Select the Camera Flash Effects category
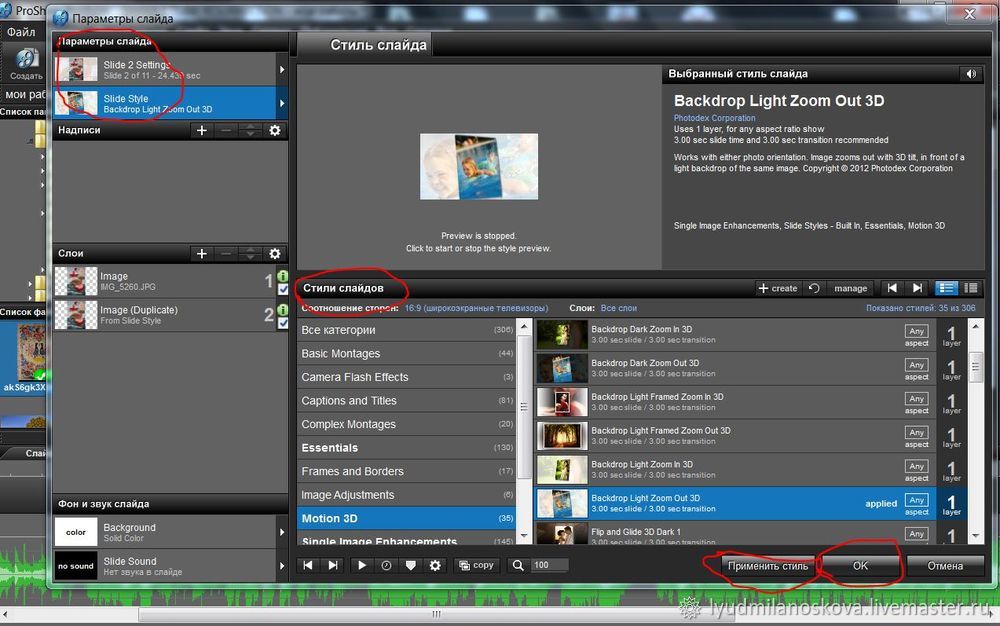Screen dimensions: 1000x626 355,377
